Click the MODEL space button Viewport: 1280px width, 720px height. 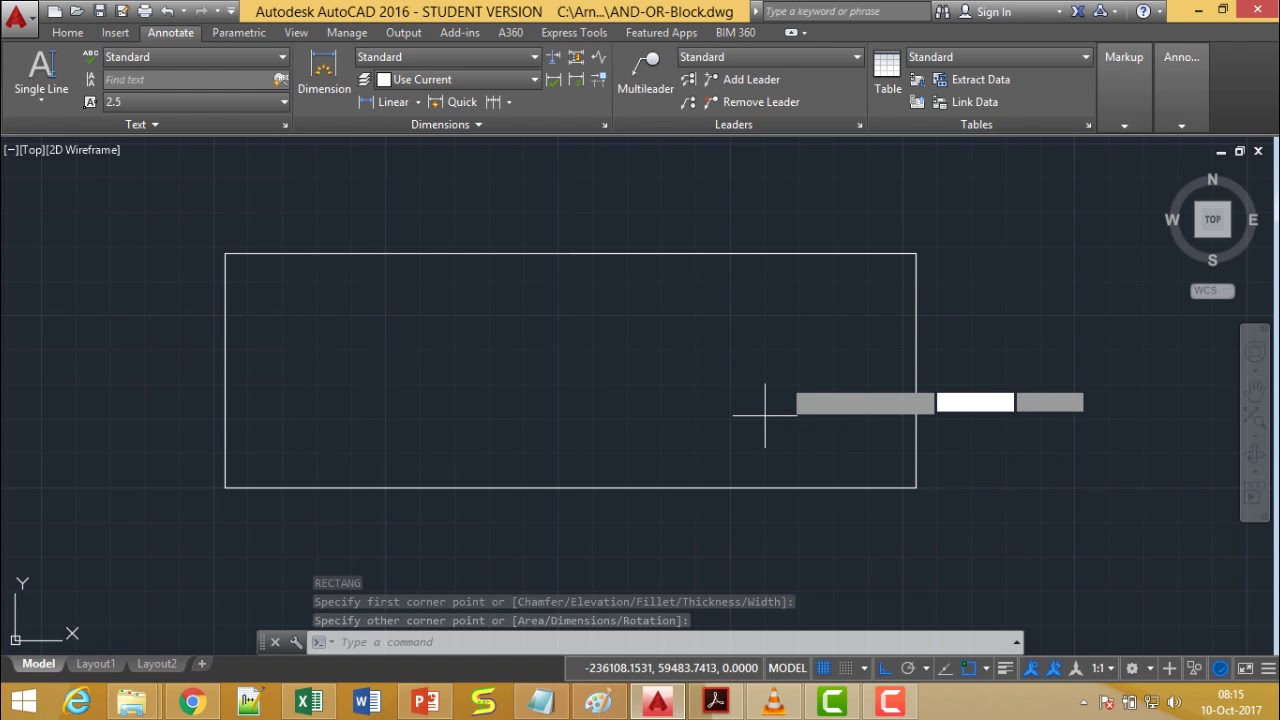(787, 668)
